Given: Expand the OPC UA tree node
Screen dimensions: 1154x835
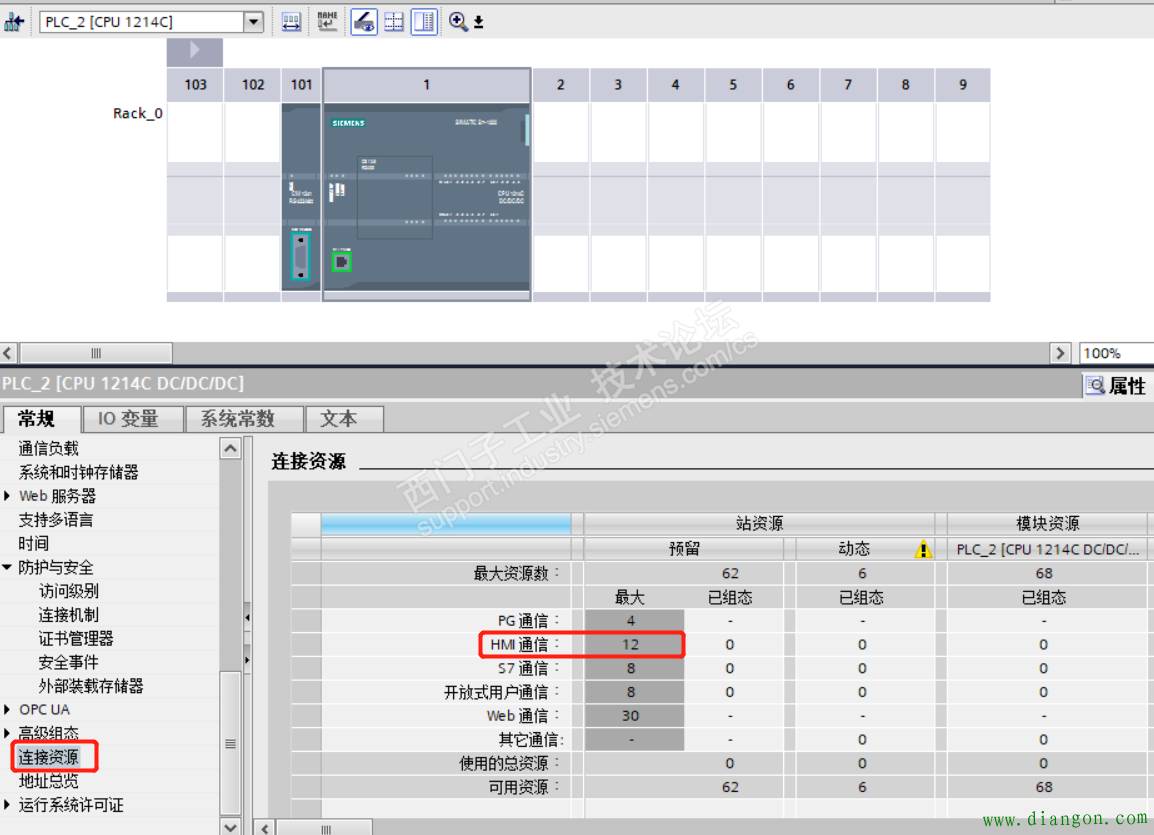Looking at the screenshot, I should point(8,710).
